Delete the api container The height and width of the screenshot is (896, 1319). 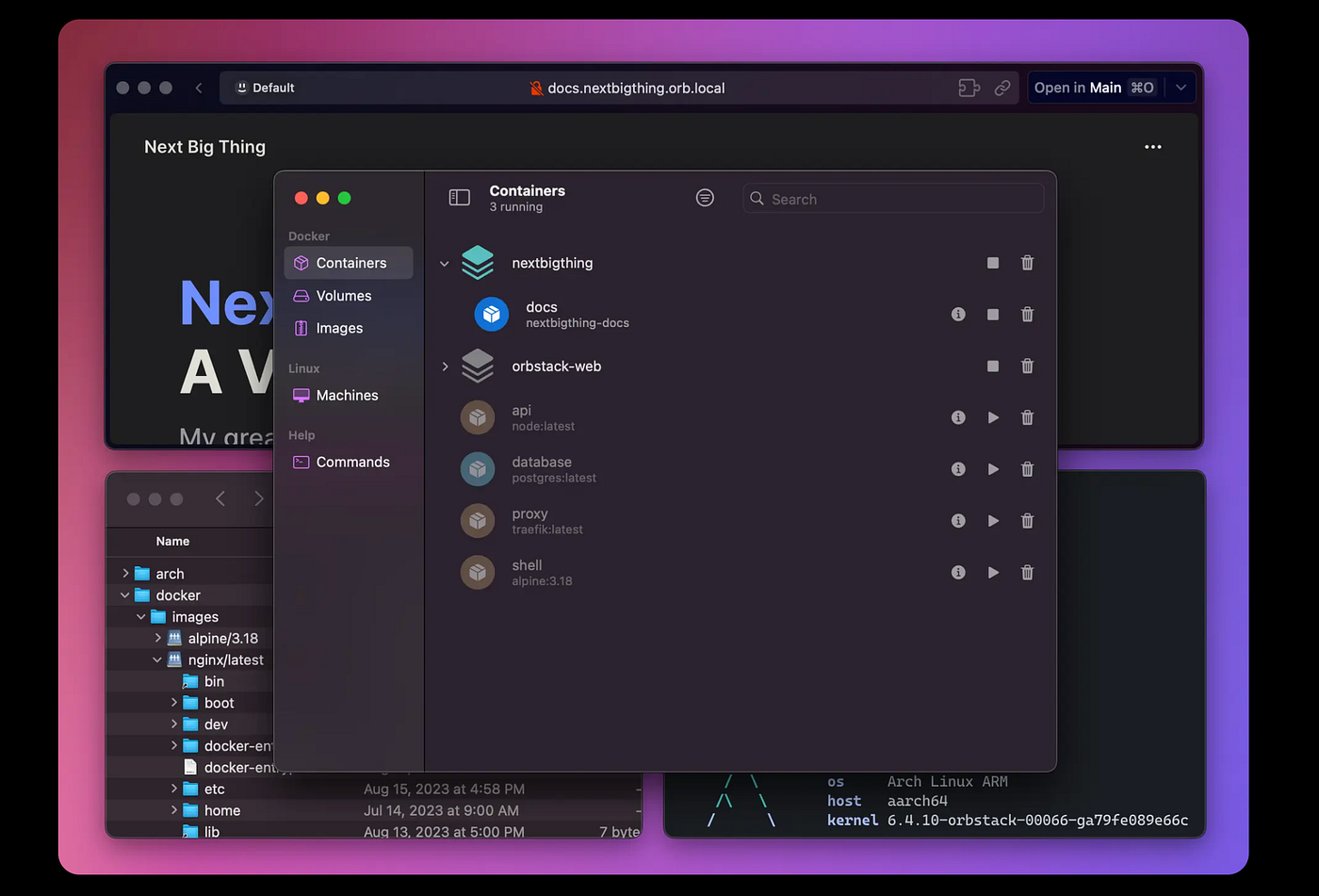tap(1028, 417)
